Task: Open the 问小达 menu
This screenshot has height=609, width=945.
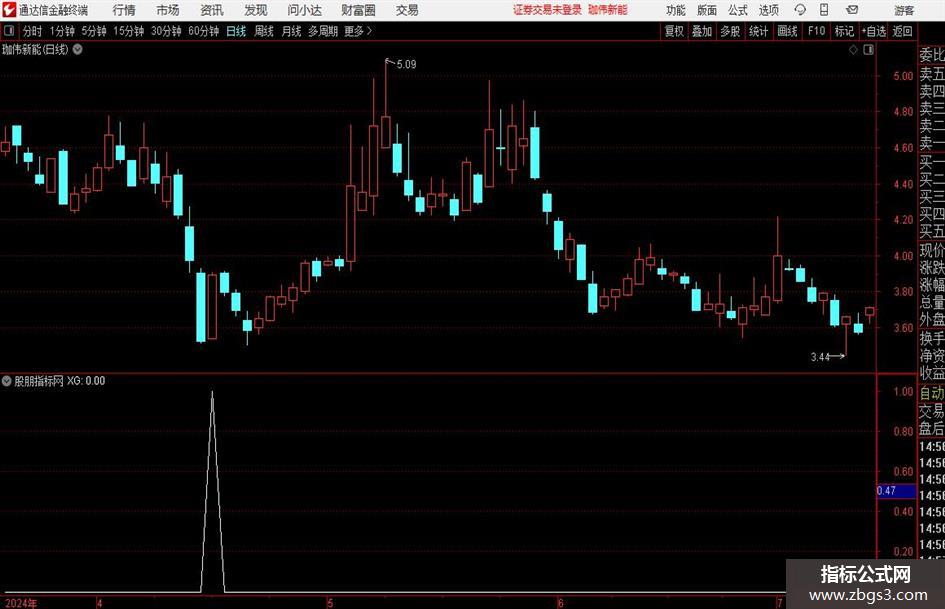Action: pos(304,10)
